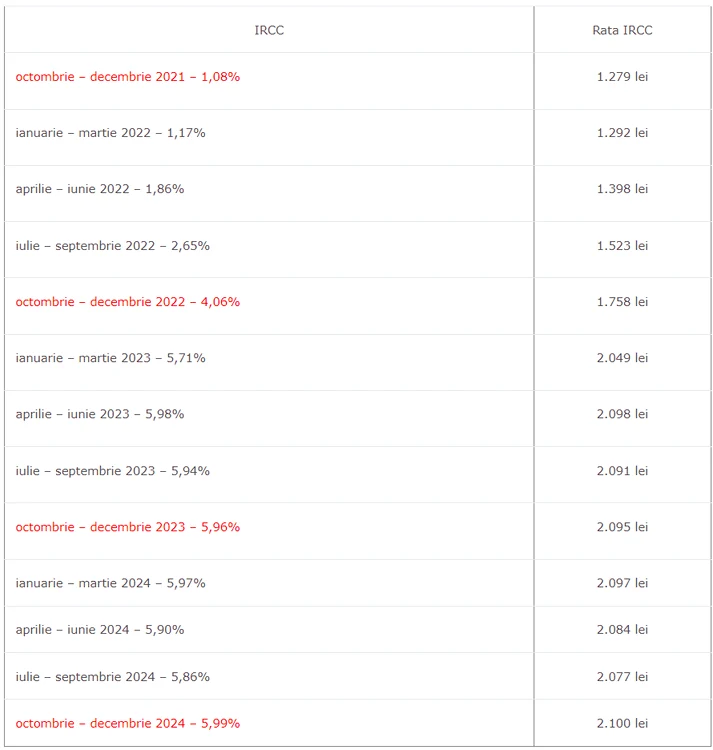Select the 2.049 lei rate value

click(622, 358)
